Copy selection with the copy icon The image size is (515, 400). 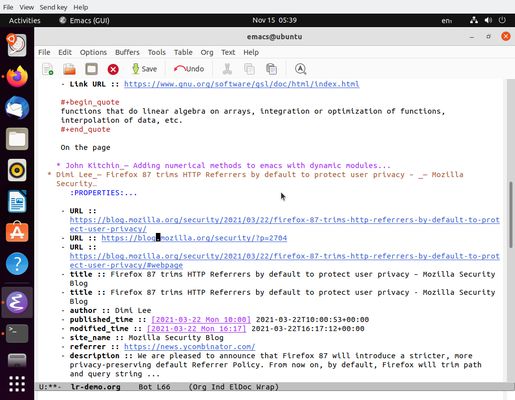point(249,69)
